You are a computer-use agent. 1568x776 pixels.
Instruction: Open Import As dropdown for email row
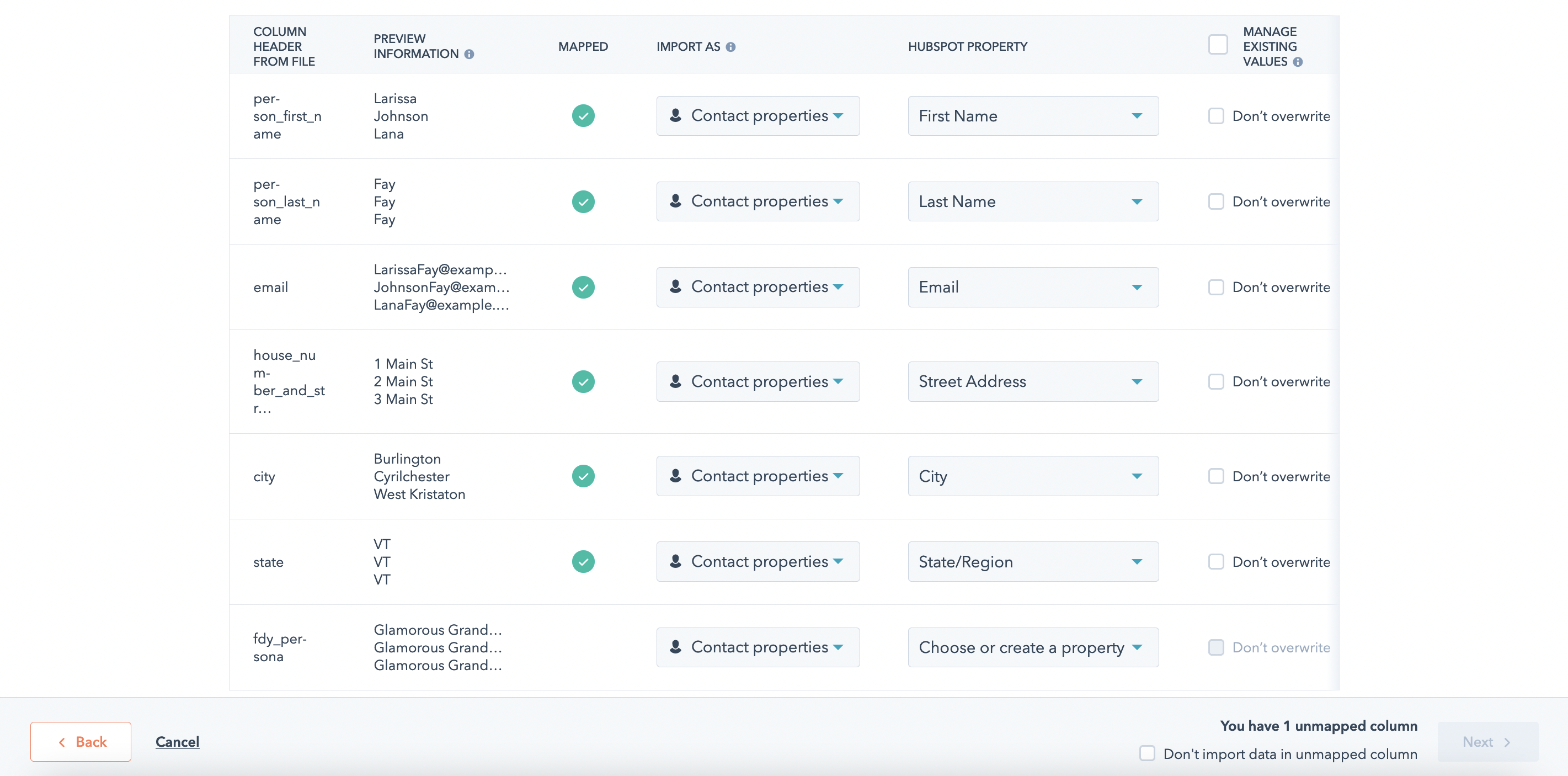(x=758, y=287)
